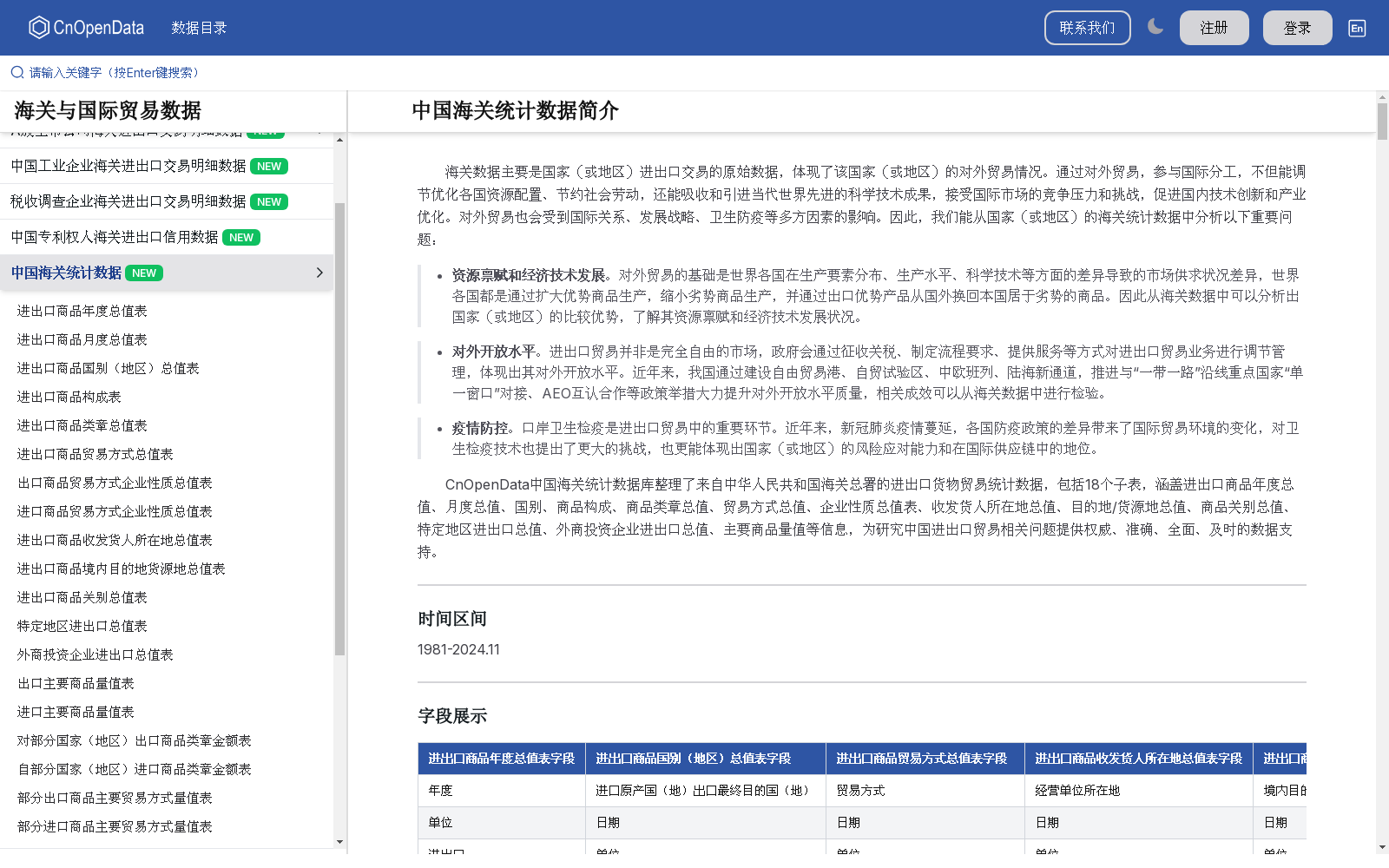Open 特定地区进出口总值表
The width and height of the screenshot is (1389, 868).
tap(80, 626)
